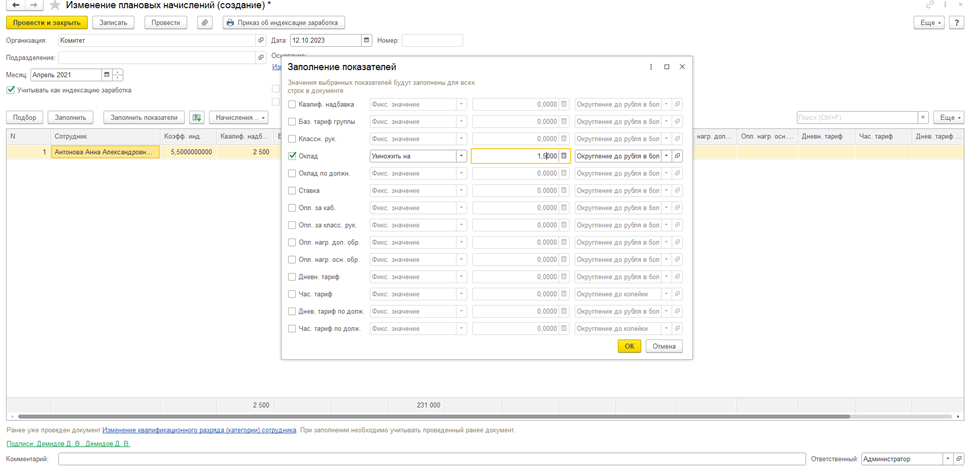Open rounding method of Дневн. тариф row
Image resolution: width=974 pixels, height=467 pixels.
click(678, 276)
